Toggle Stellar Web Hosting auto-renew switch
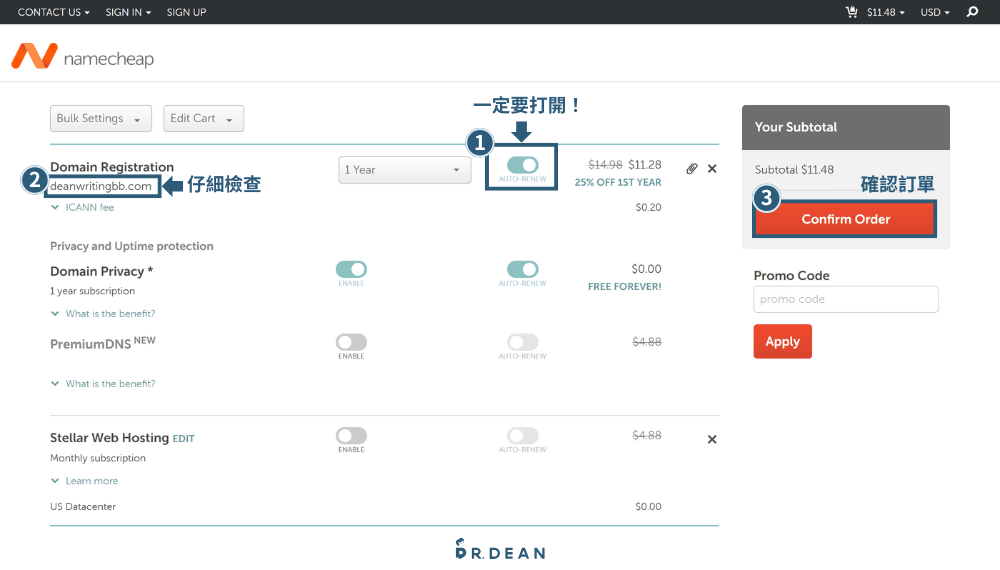This screenshot has height=570, width=1000. (x=522, y=435)
